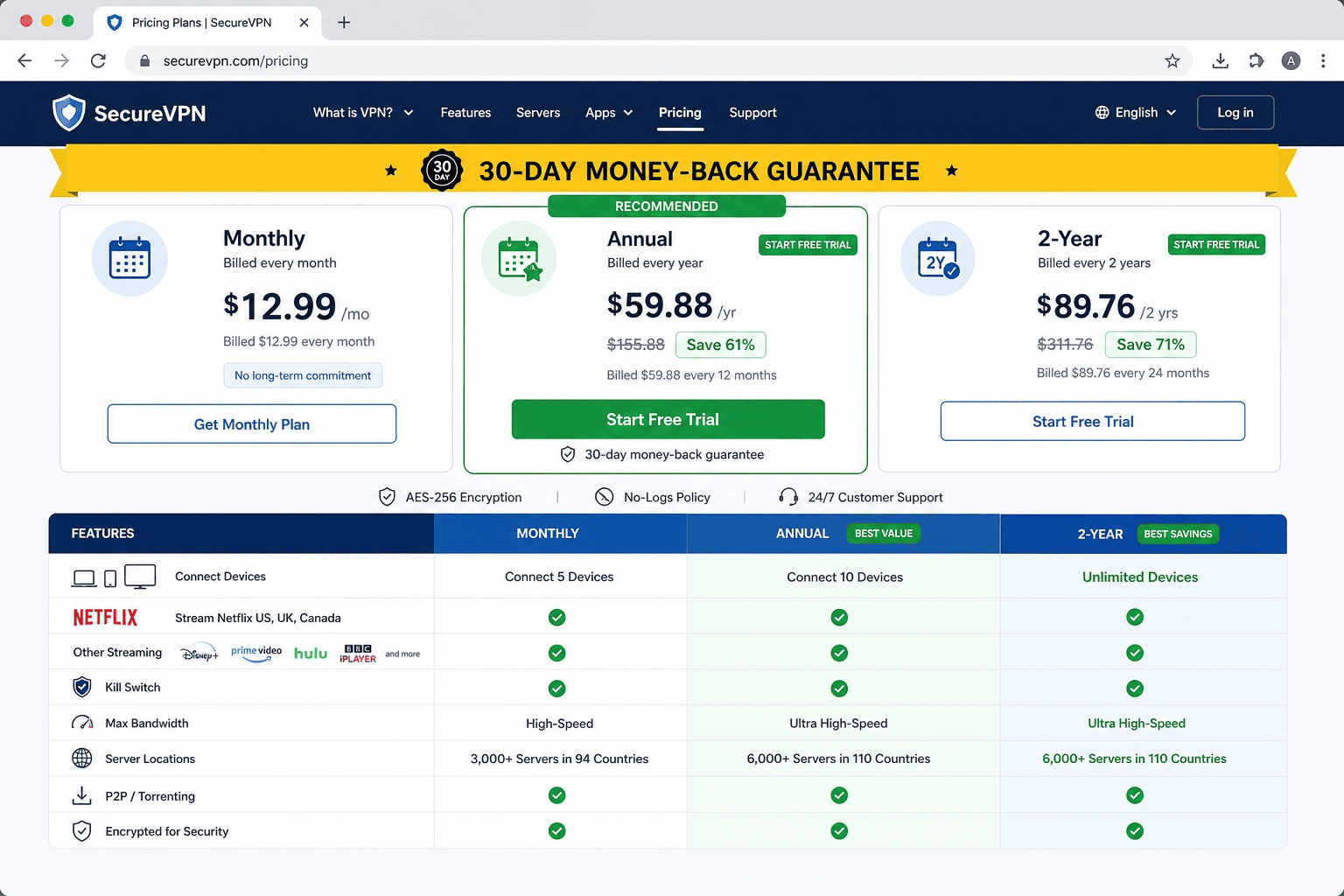Viewport: 1344px width, 896px height.
Task: Open a new browser tab
Action: pos(344,23)
